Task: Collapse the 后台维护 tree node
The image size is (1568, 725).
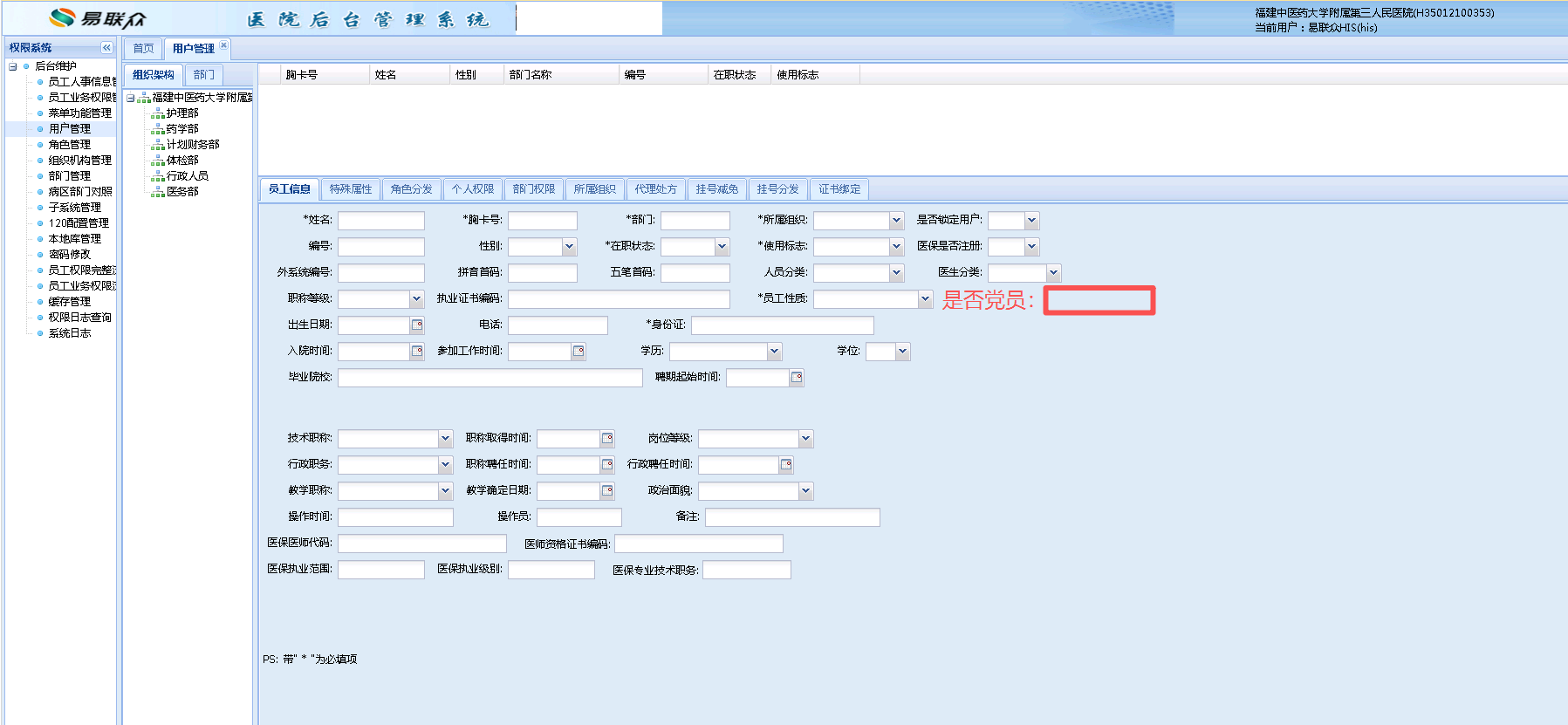Action: [x=13, y=66]
